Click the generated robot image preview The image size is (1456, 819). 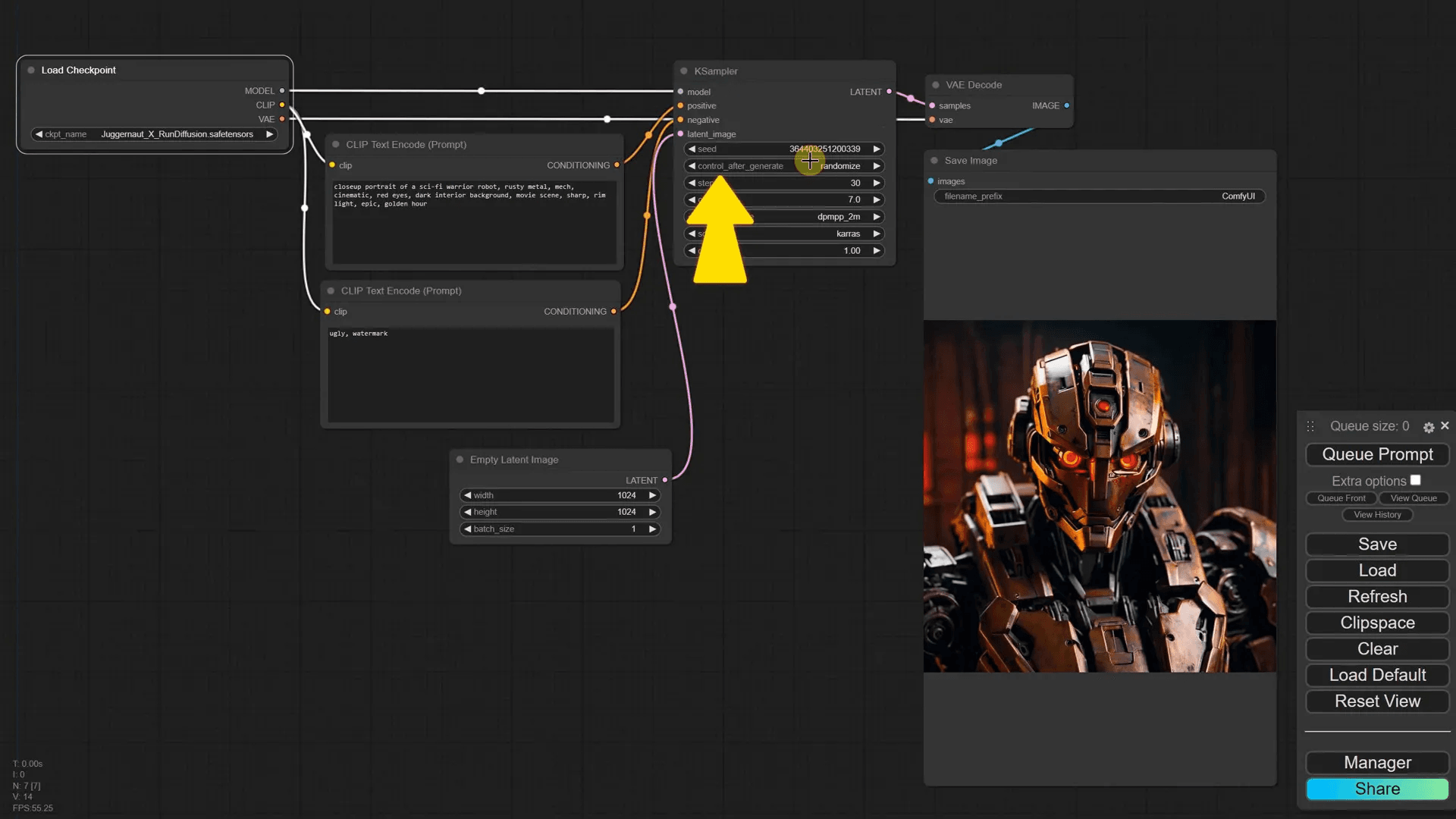(1100, 496)
